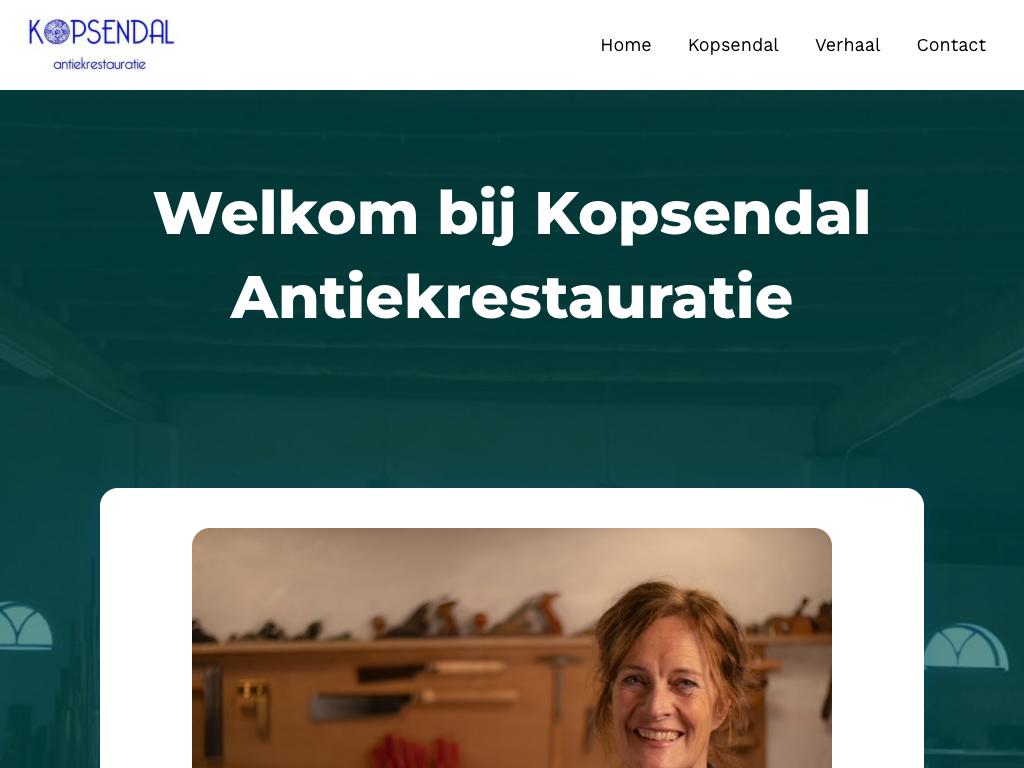Click the 'Antiekrestauratie' heading line

pos(511,297)
